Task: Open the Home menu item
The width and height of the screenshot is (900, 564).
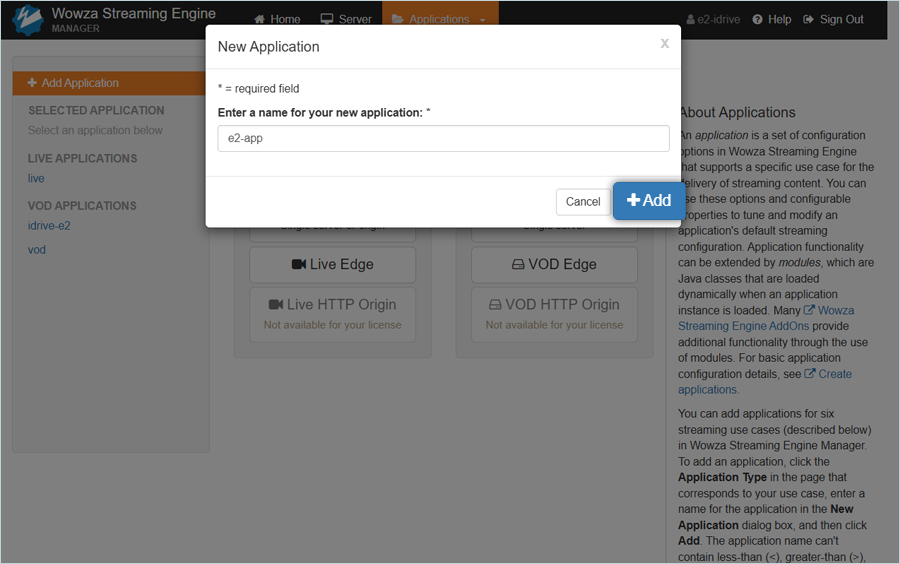Action: [277, 20]
